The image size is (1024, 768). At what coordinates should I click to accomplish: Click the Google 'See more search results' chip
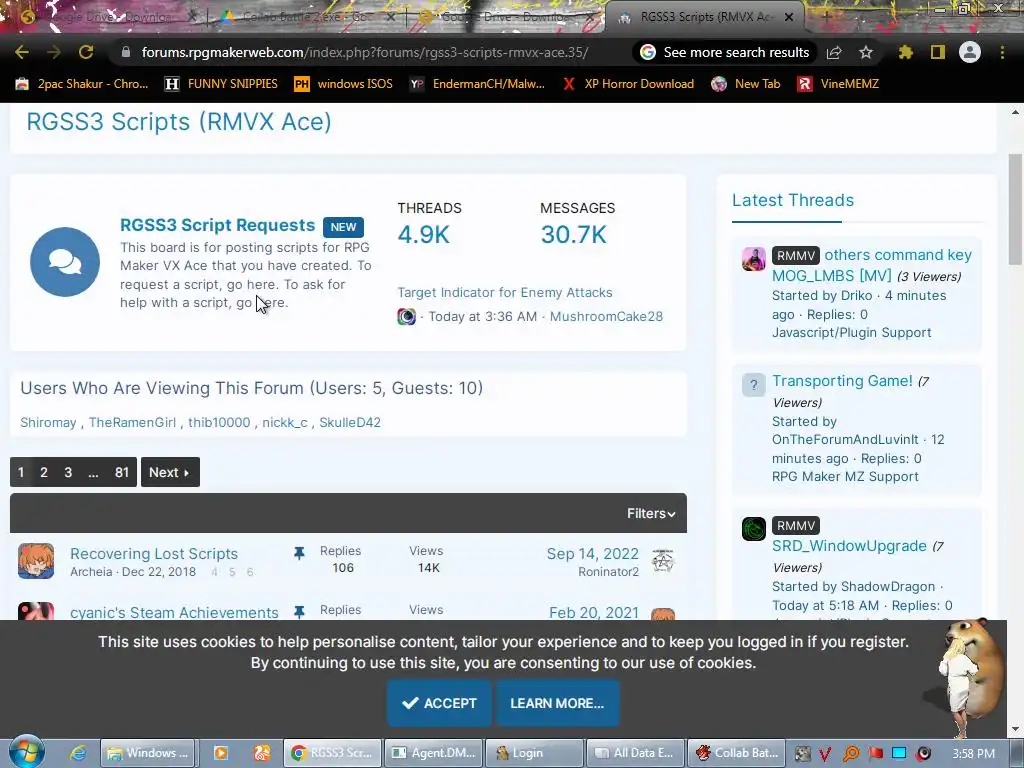coord(725,52)
